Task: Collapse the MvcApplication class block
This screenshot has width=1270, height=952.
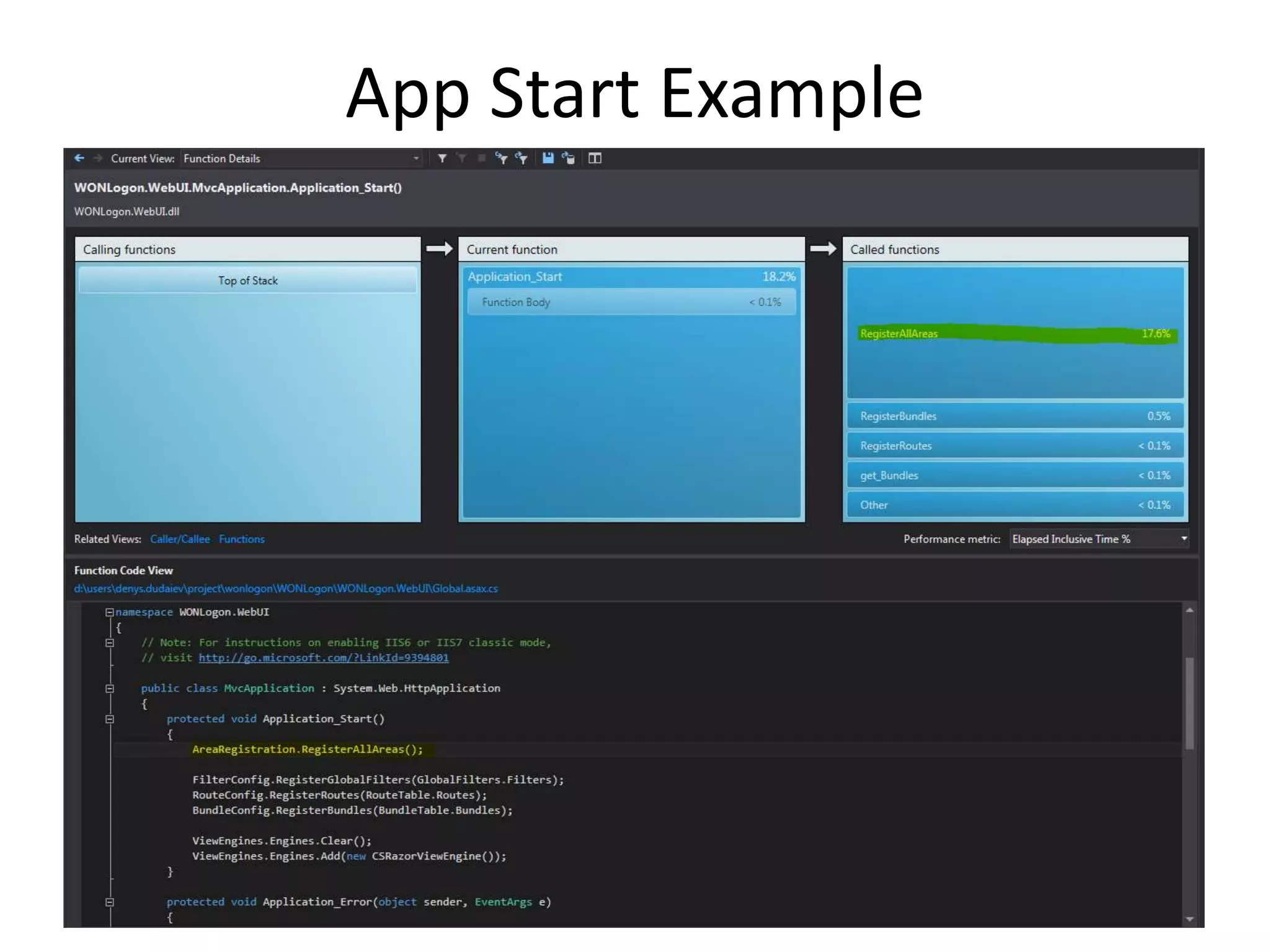Action: 110,689
